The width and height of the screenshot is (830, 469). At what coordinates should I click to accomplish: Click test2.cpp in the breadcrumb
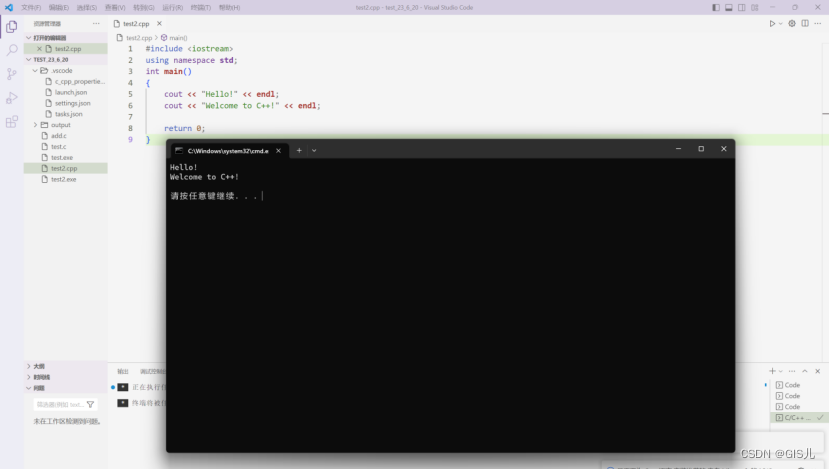click(139, 38)
